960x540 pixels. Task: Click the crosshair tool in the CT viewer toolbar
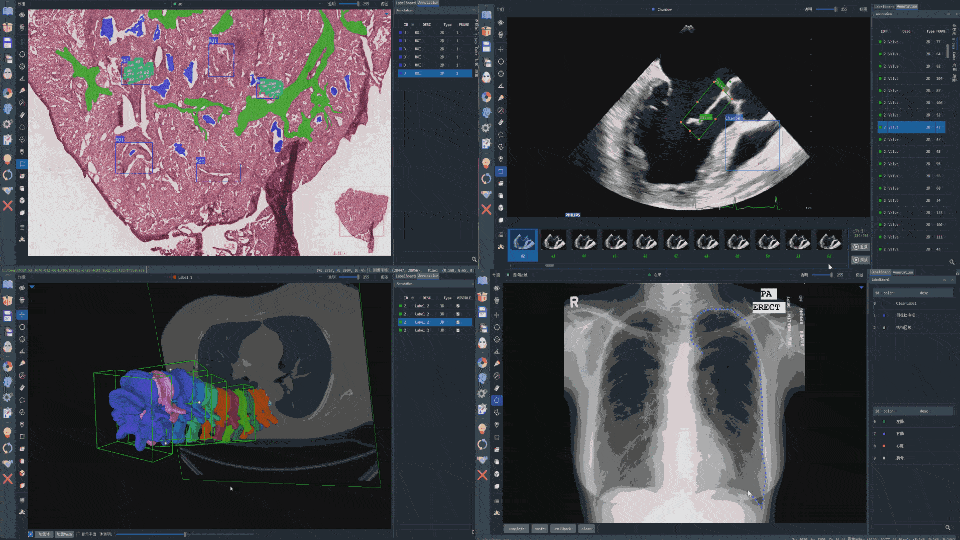(22, 314)
